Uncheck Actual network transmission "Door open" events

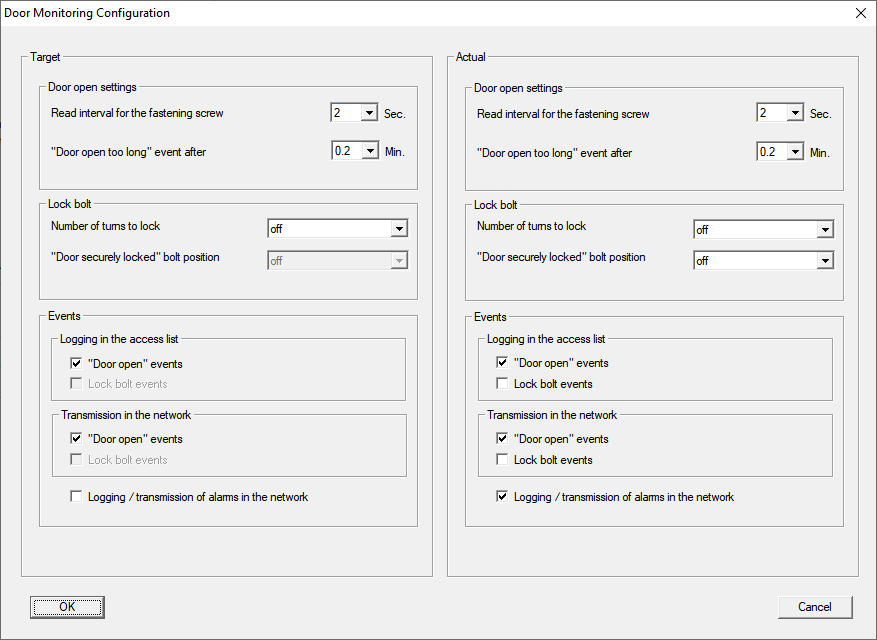pos(503,439)
